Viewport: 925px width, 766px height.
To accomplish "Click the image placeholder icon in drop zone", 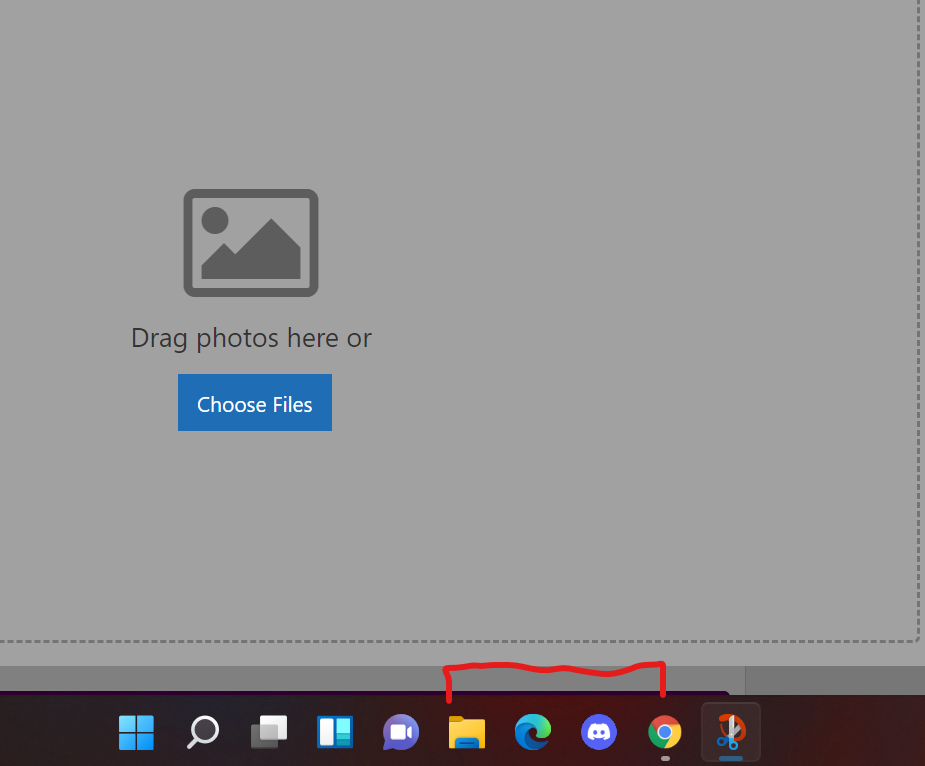I will (251, 243).
